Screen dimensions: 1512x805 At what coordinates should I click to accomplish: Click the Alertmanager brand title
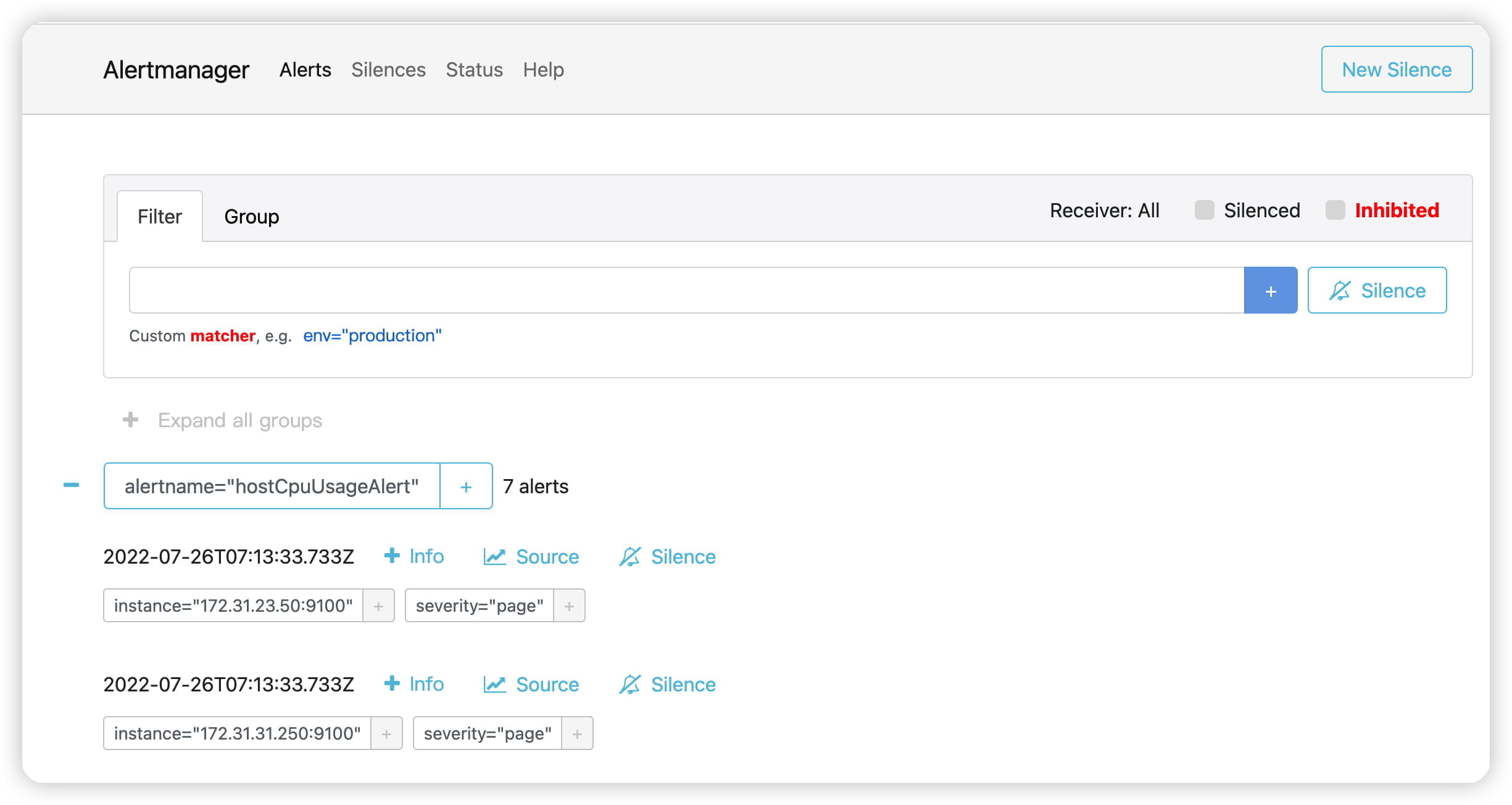(177, 70)
